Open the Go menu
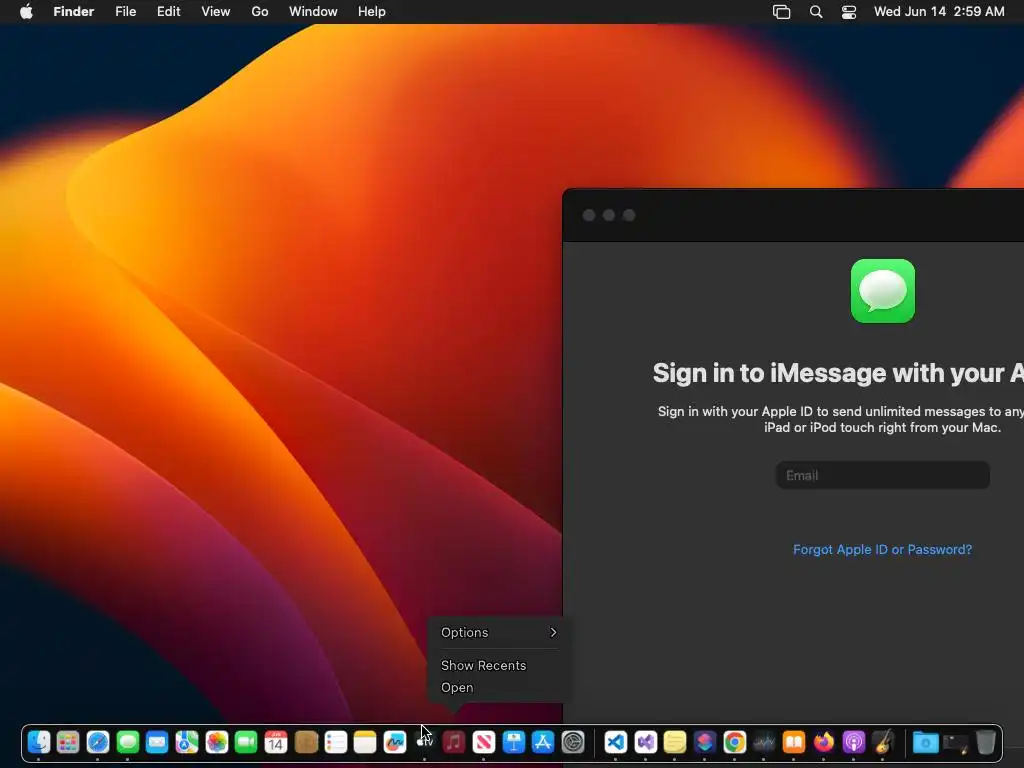1024x768 pixels. 260,12
